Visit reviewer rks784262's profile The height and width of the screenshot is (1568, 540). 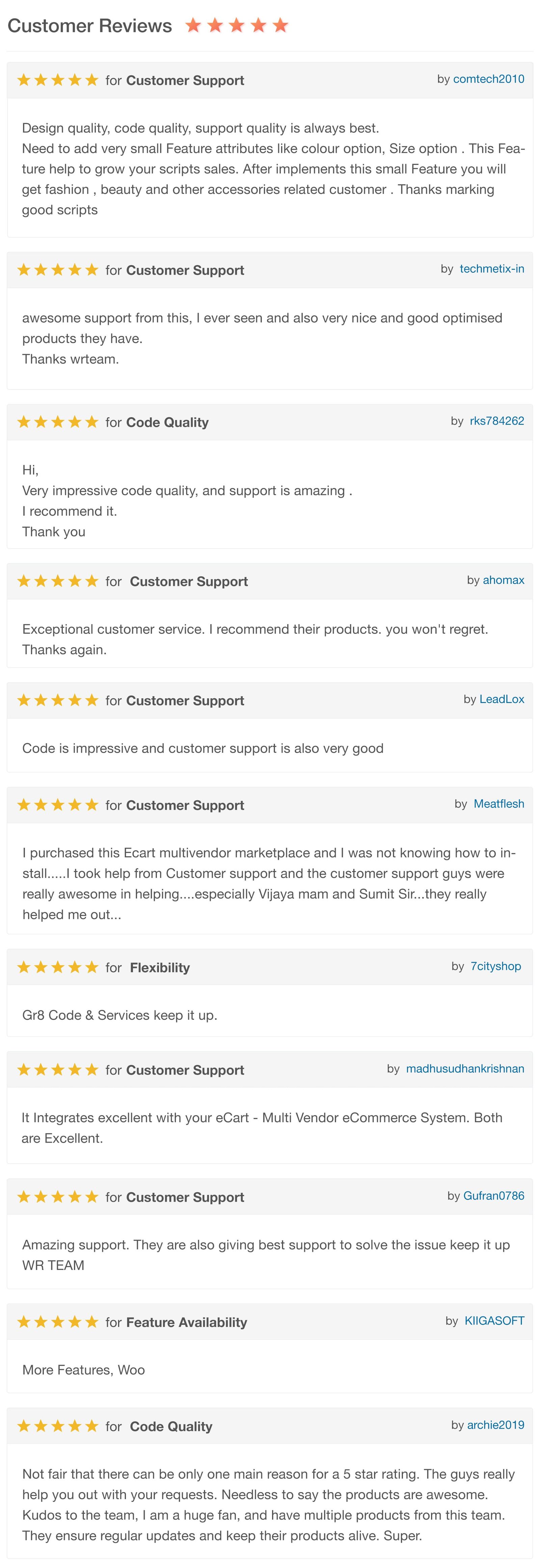(x=497, y=421)
